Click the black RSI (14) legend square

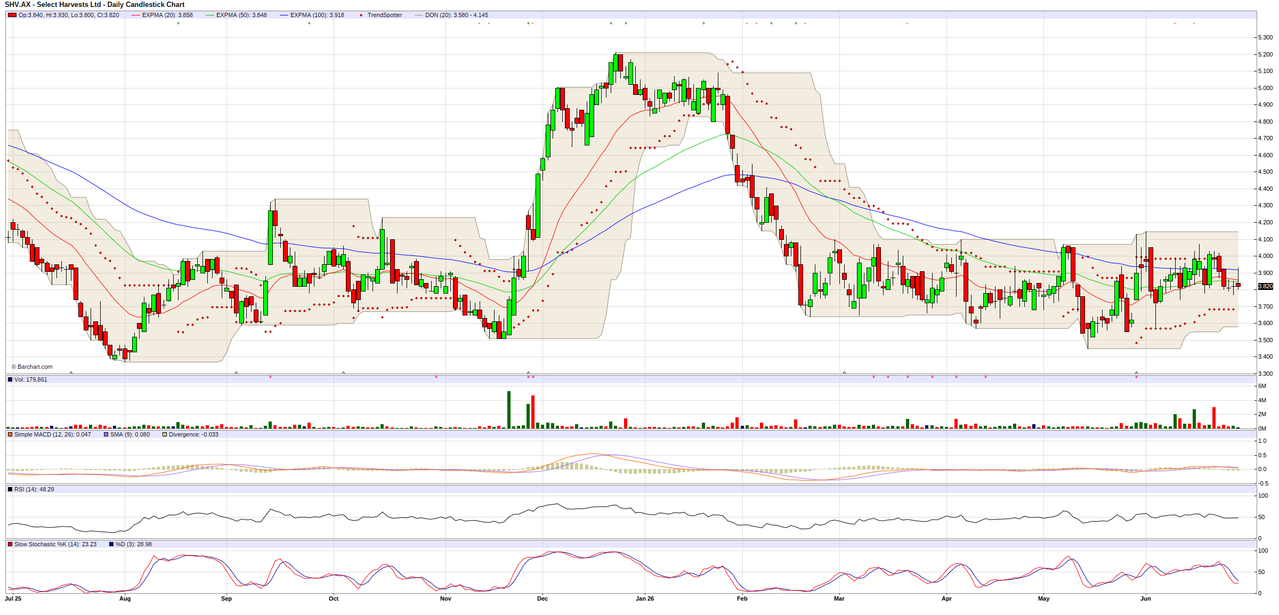click(x=11, y=489)
